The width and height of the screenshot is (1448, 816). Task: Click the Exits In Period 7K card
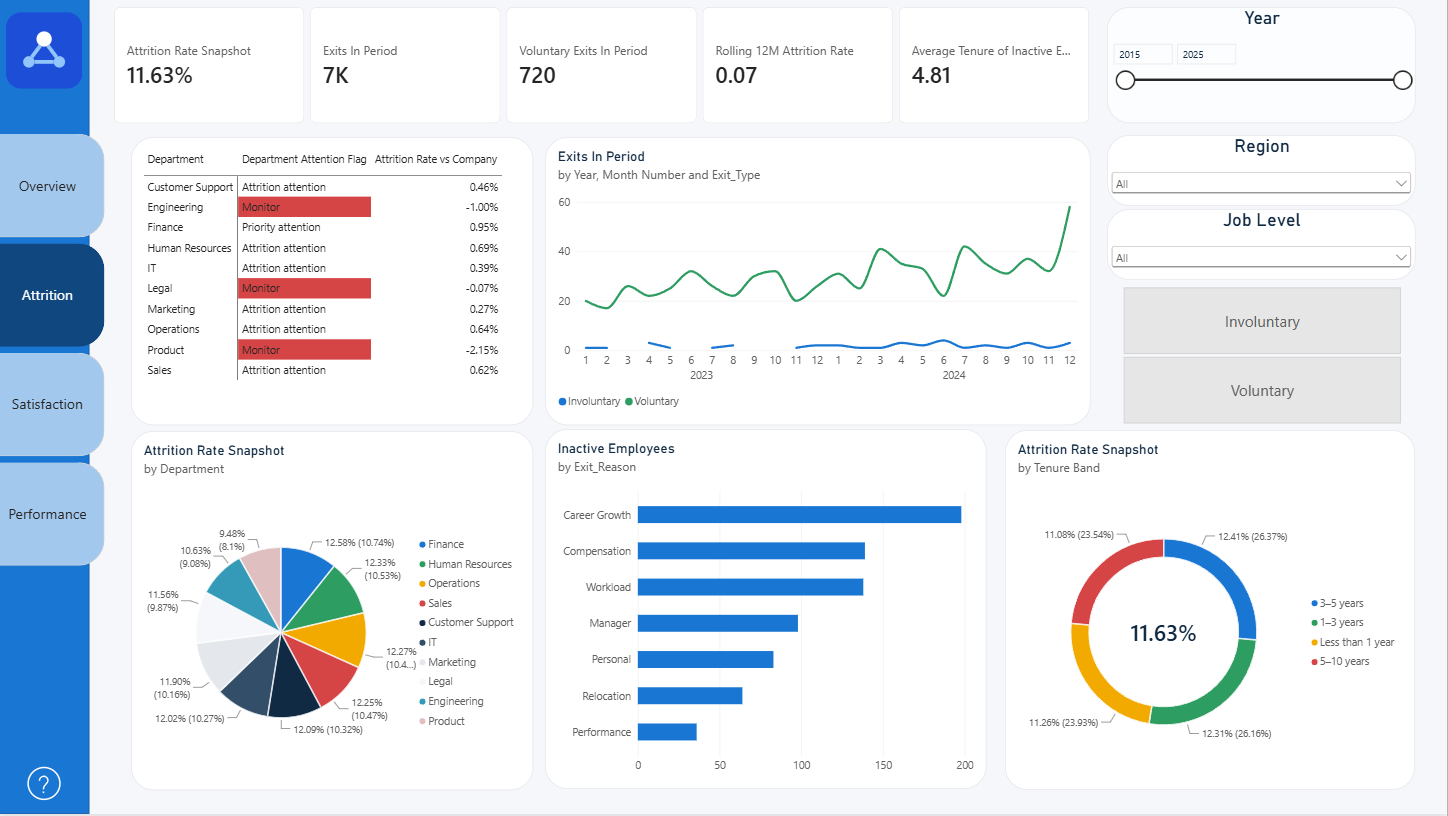pos(405,65)
